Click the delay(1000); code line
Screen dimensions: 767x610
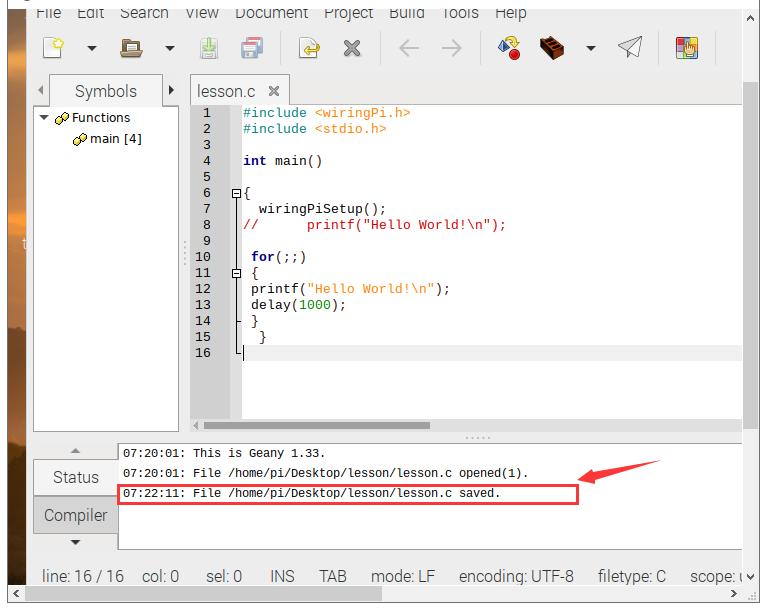point(298,305)
